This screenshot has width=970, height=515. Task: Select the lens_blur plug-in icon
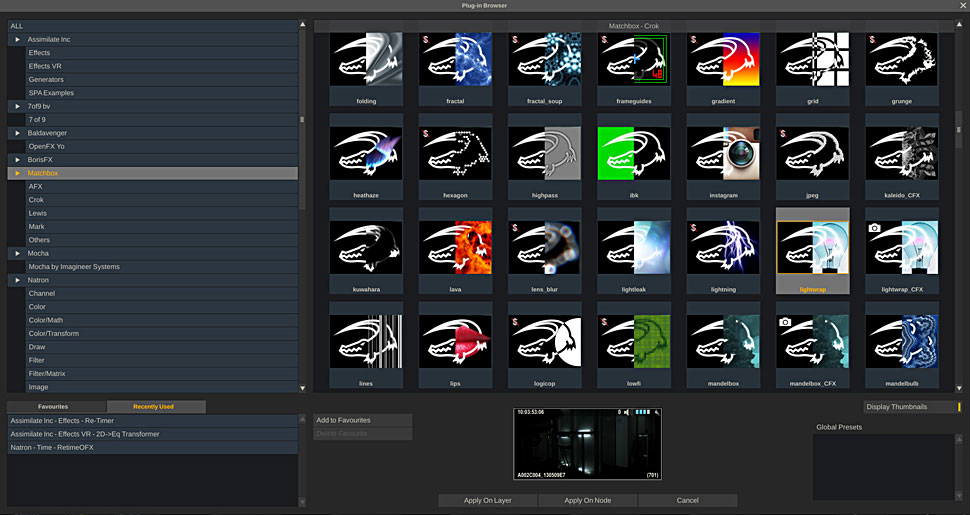click(544, 248)
